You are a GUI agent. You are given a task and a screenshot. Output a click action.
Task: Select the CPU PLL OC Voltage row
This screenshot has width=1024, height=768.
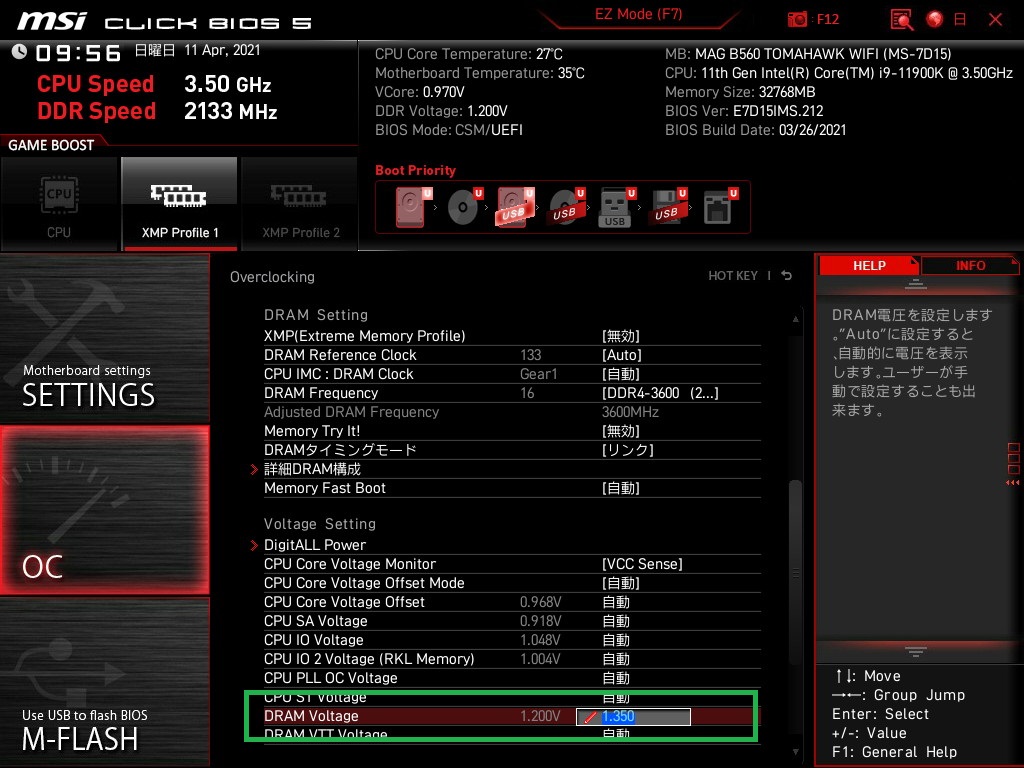point(512,678)
